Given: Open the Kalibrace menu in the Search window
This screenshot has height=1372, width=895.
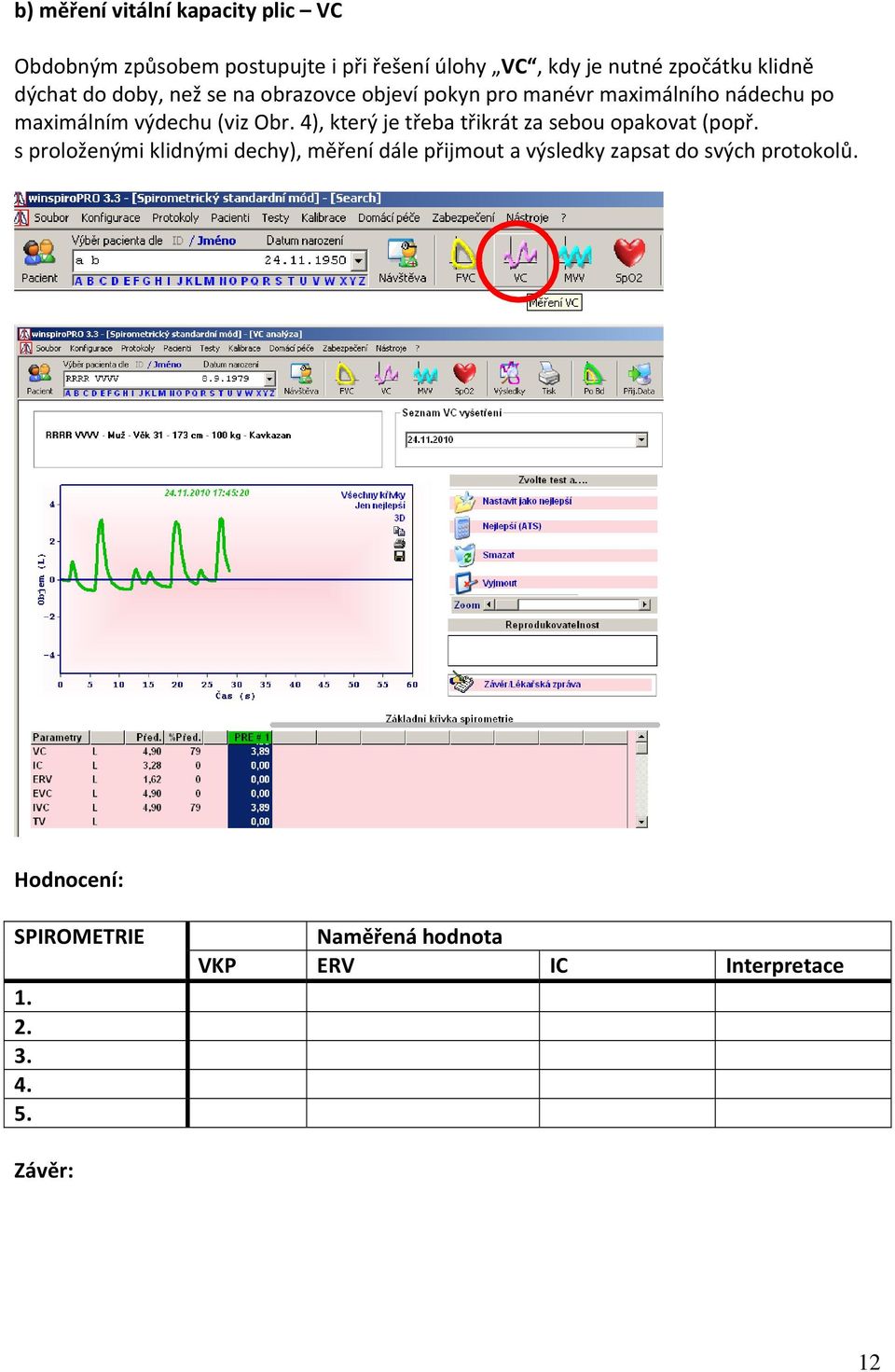Looking at the screenshot, I should (x=324, y=218).
